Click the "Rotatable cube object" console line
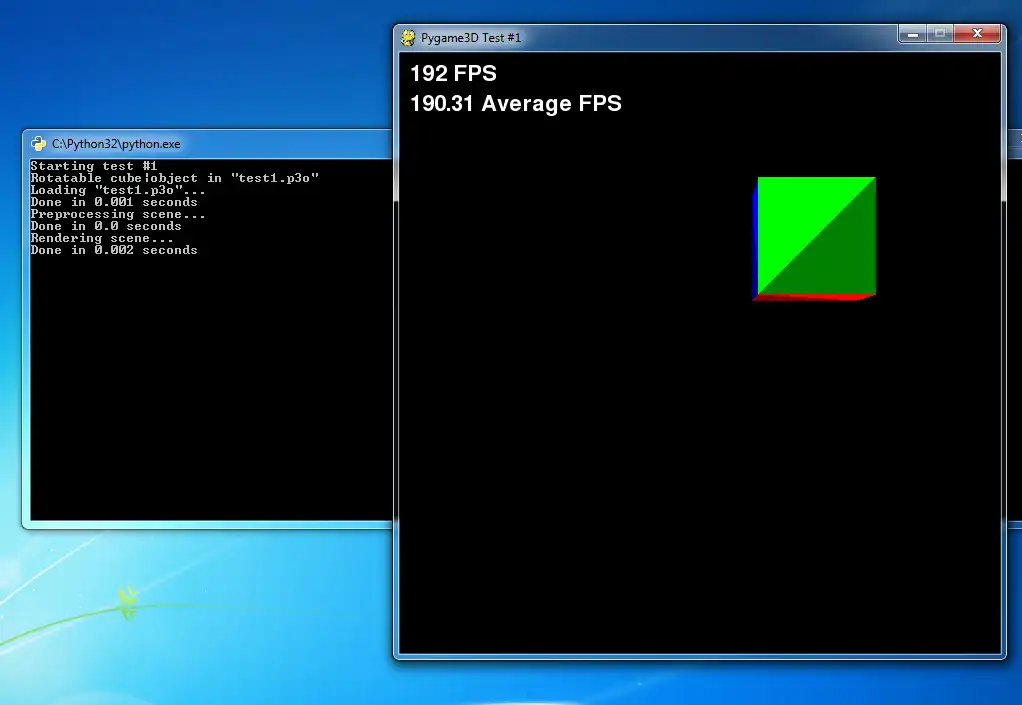The width and height of the screenshot is (1022, 705). click(x=175, y=178)
